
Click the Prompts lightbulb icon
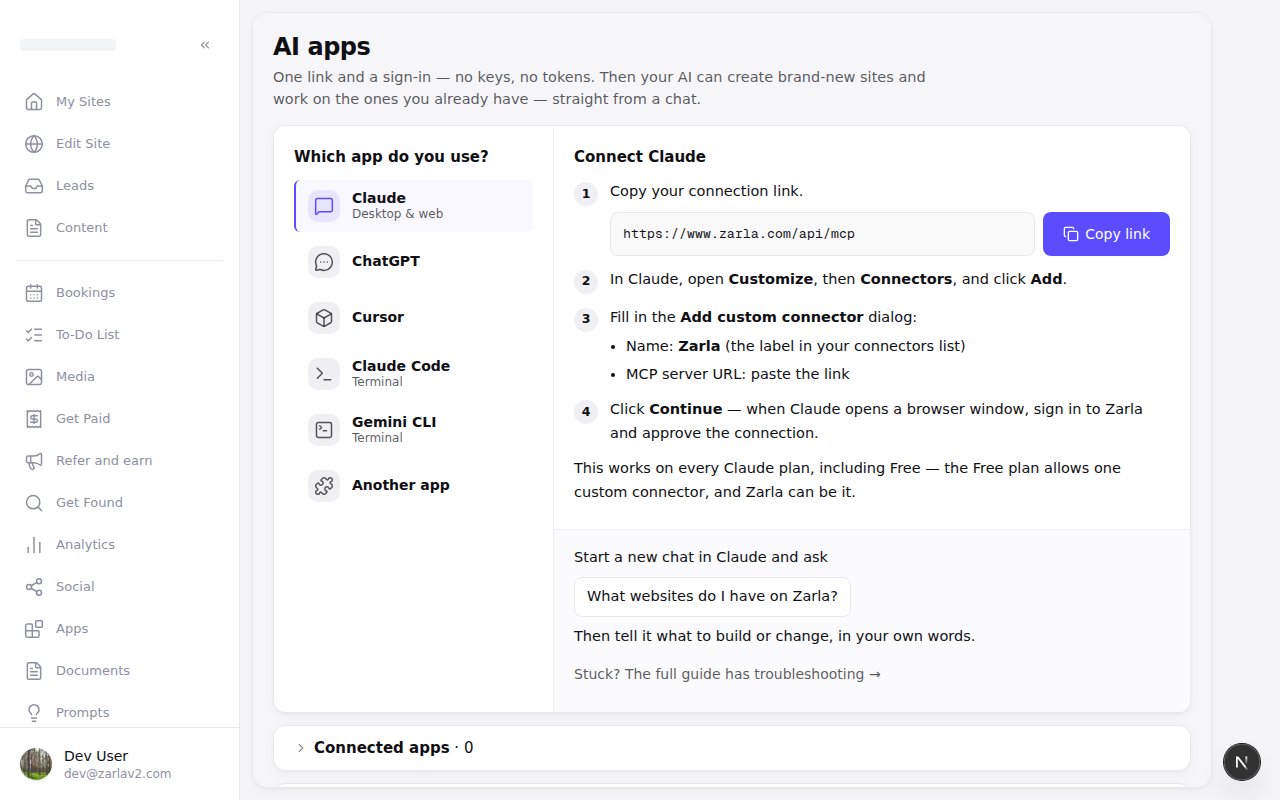click(34, 713)
